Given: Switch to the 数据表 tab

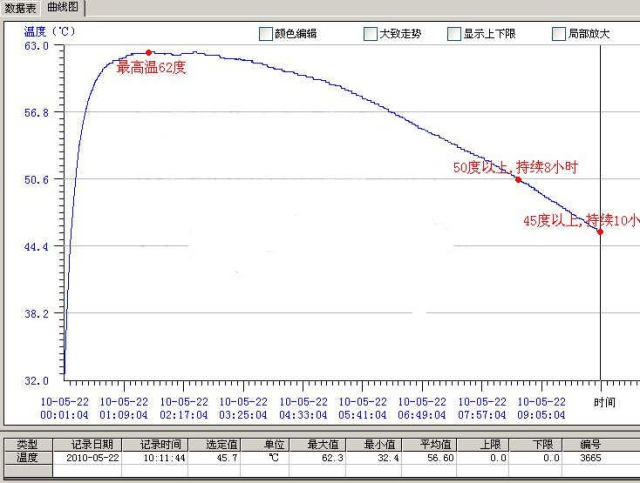Looking at the screenshot, I should (21, 8).
